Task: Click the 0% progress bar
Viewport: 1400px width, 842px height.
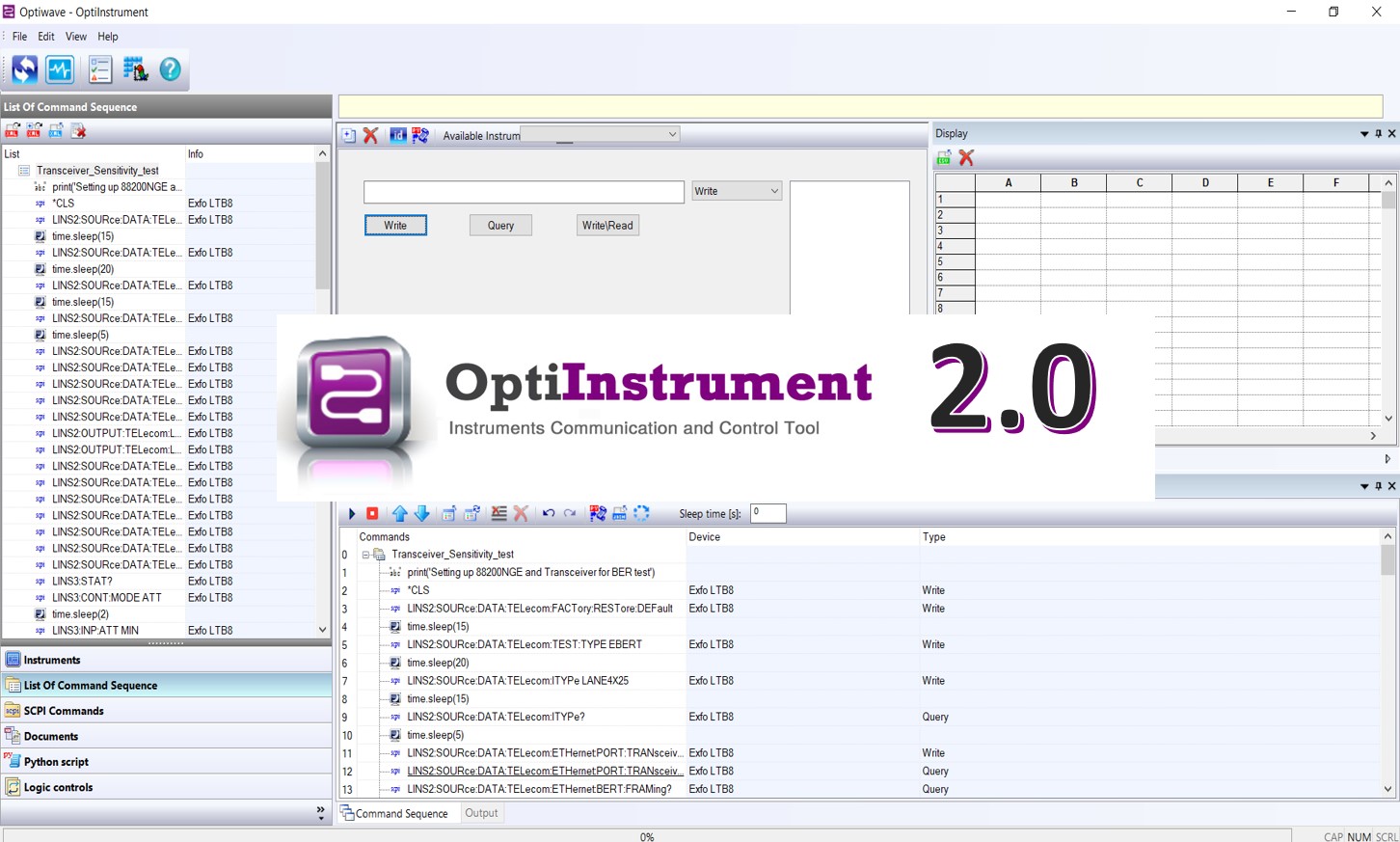Action: coord(646,835)
